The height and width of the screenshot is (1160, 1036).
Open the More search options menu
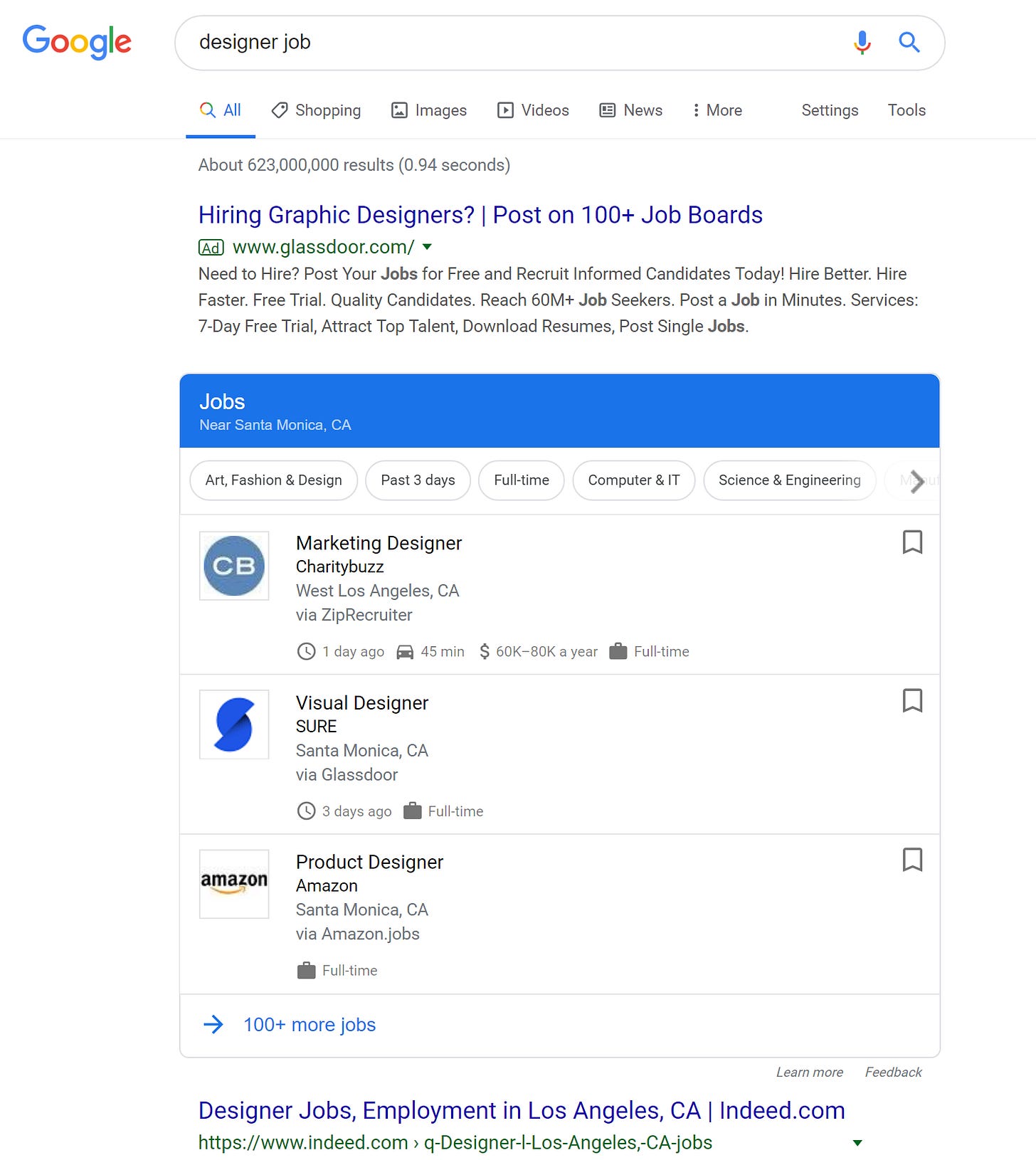(717, 110)
